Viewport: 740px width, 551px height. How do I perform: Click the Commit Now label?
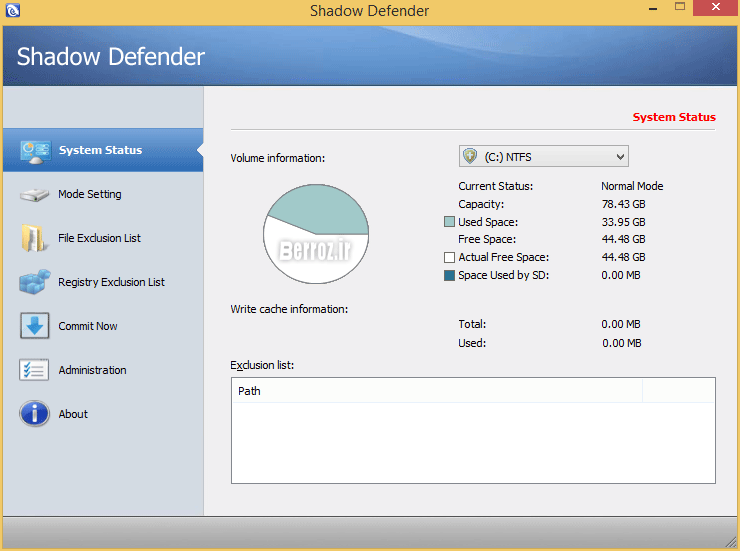point(88,326)
